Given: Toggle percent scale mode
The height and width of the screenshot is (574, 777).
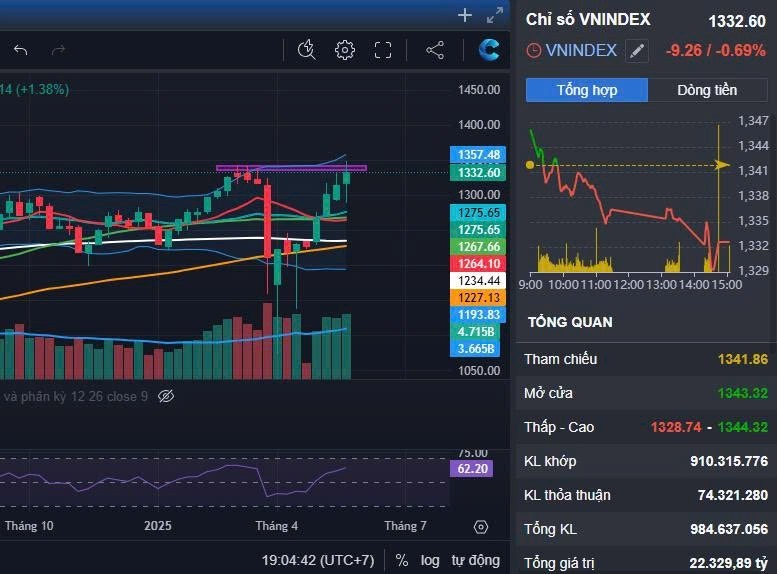Looking at the screenshot, I should pos(401,561).
